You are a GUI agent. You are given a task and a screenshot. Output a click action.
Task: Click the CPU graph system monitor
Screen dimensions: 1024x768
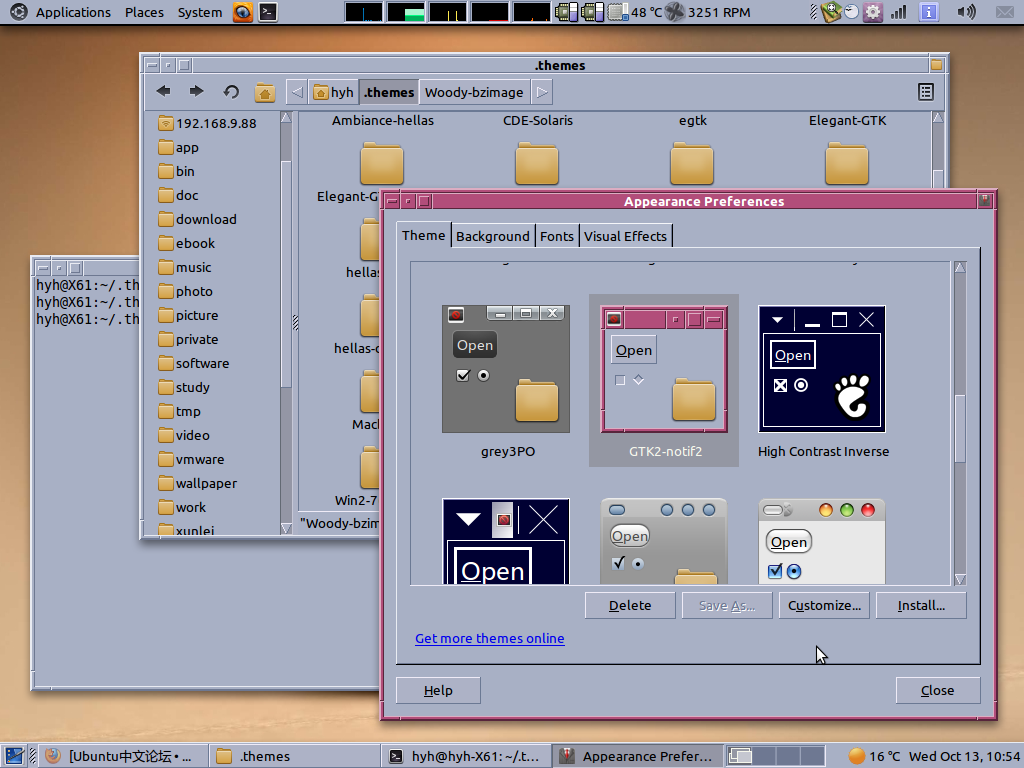click(364, 12)
